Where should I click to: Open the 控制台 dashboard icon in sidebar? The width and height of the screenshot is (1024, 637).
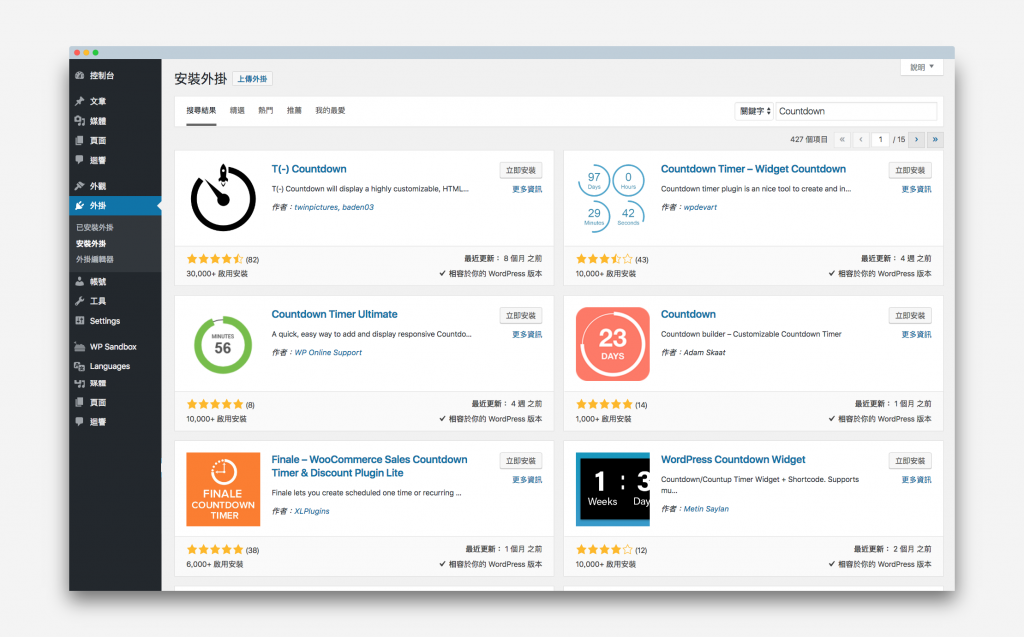(79, 75)
